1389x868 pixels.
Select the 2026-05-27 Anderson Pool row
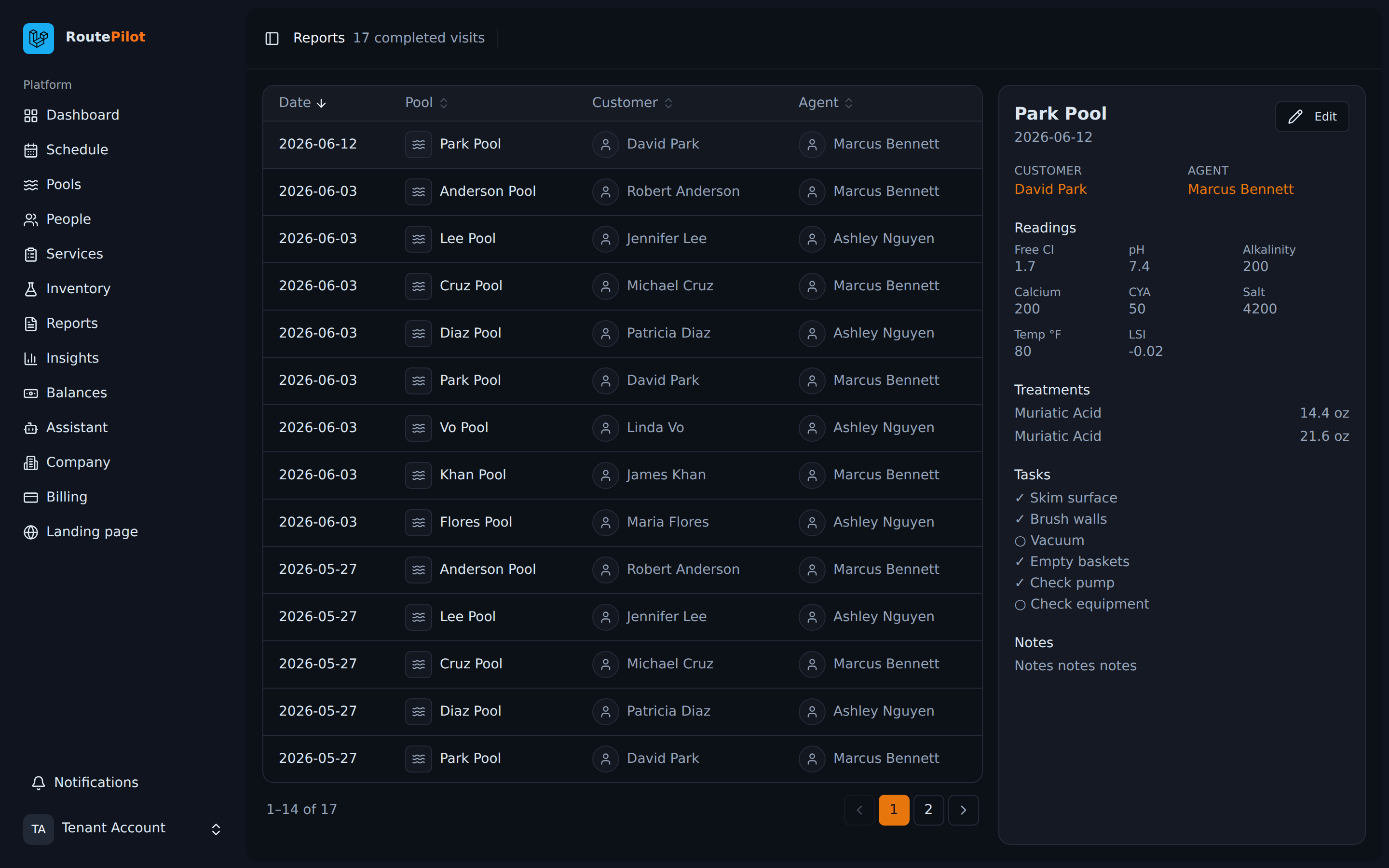[622, 570]
